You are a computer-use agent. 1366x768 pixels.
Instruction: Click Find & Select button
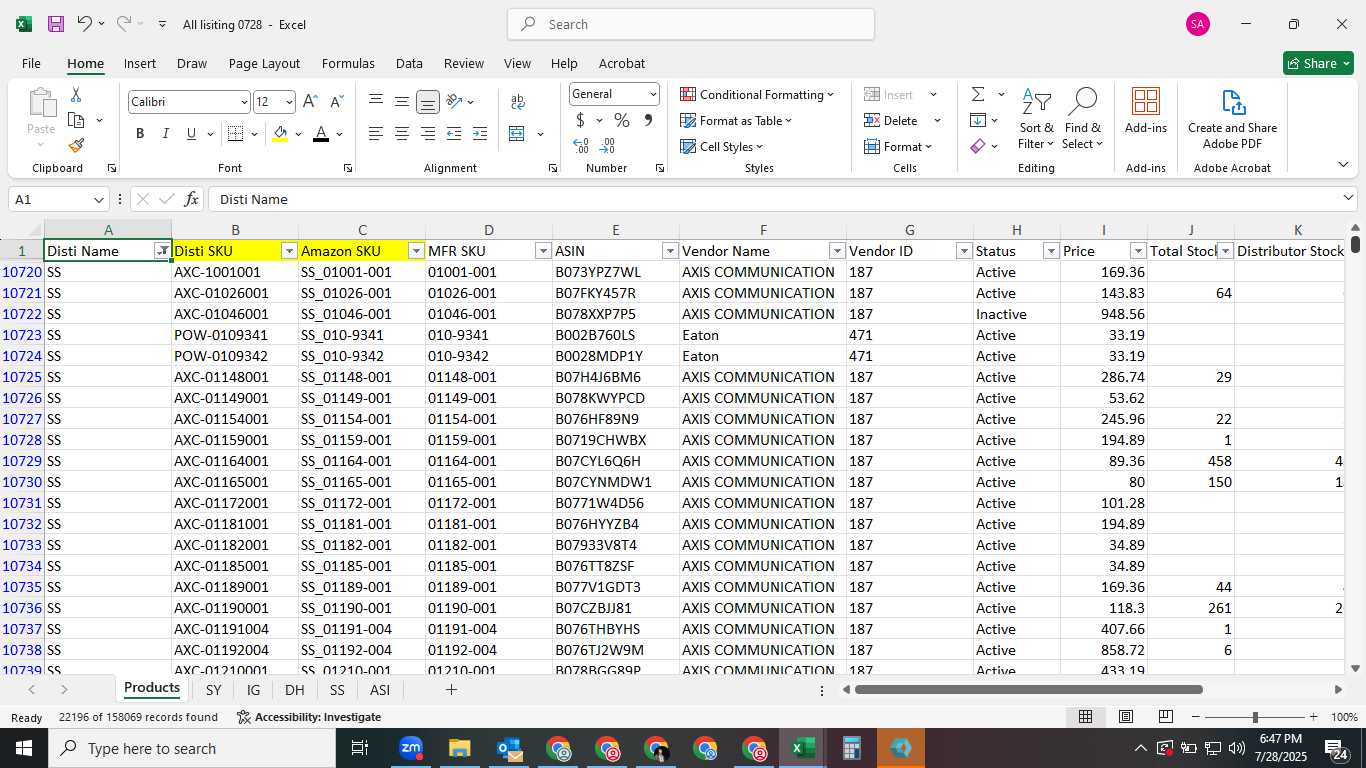(x=1082, y=118)
